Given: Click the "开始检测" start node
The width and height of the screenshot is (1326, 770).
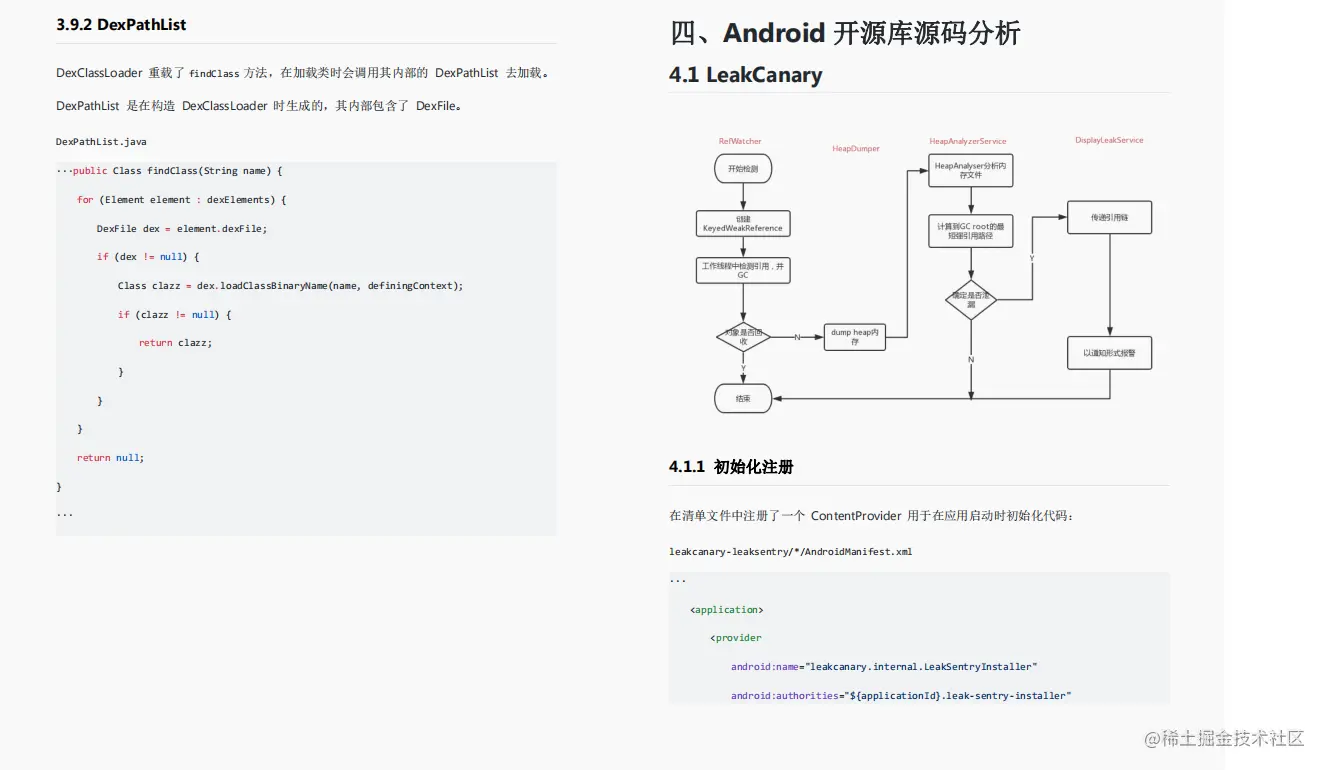Looking at the screenshot, I should pos(743,169).
